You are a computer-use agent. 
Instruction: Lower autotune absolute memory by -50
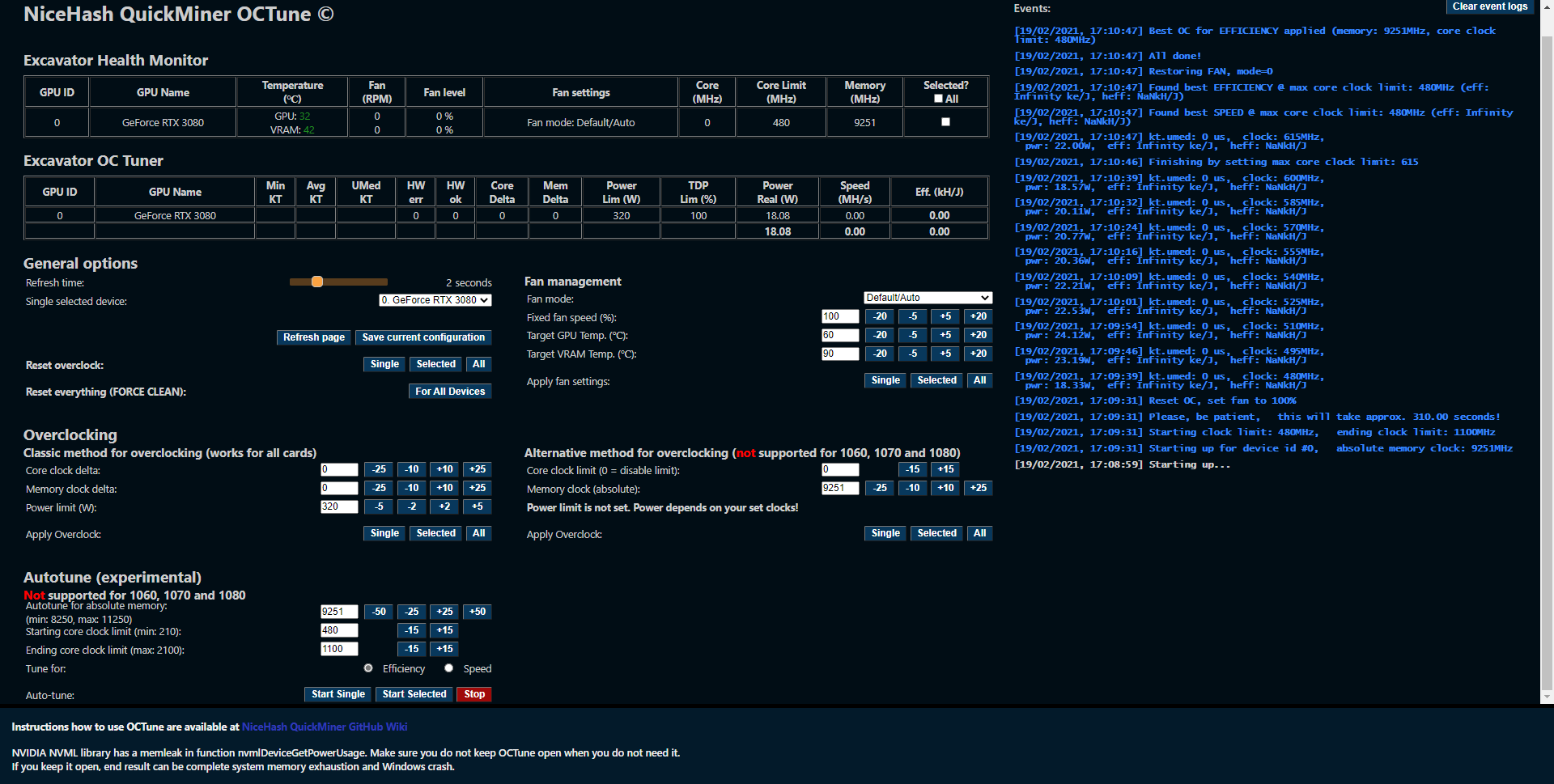click(378, 612)
